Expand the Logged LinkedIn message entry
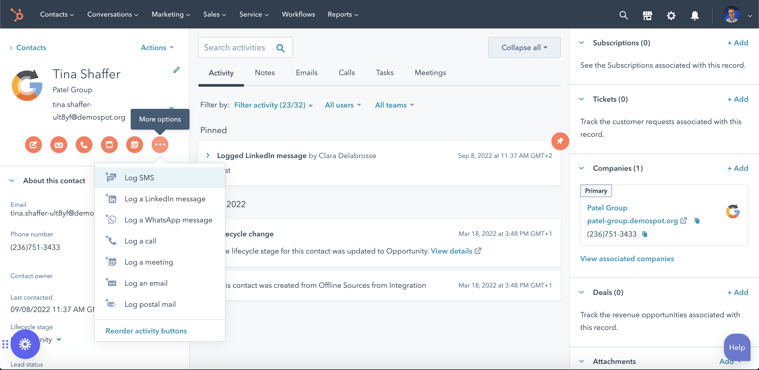 208,155
